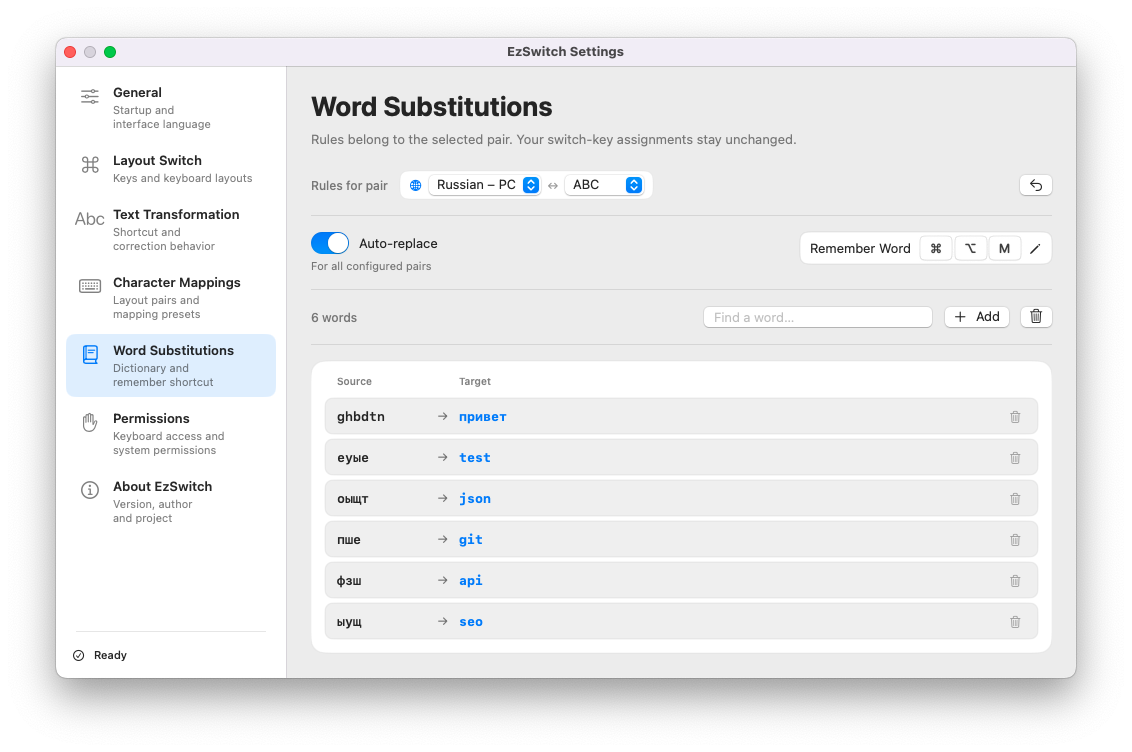Screen dimensions: 1132x752
Task: Click the Character Mappings keyboard icon
Action: (90, 287)
